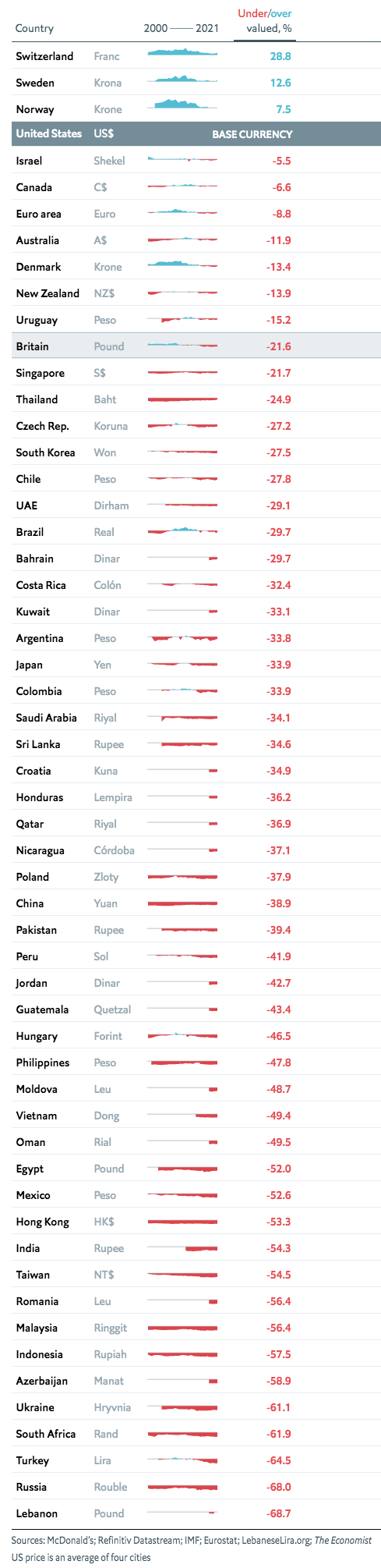Click the Denmark Krone sparkline chart

pos(182,264)
